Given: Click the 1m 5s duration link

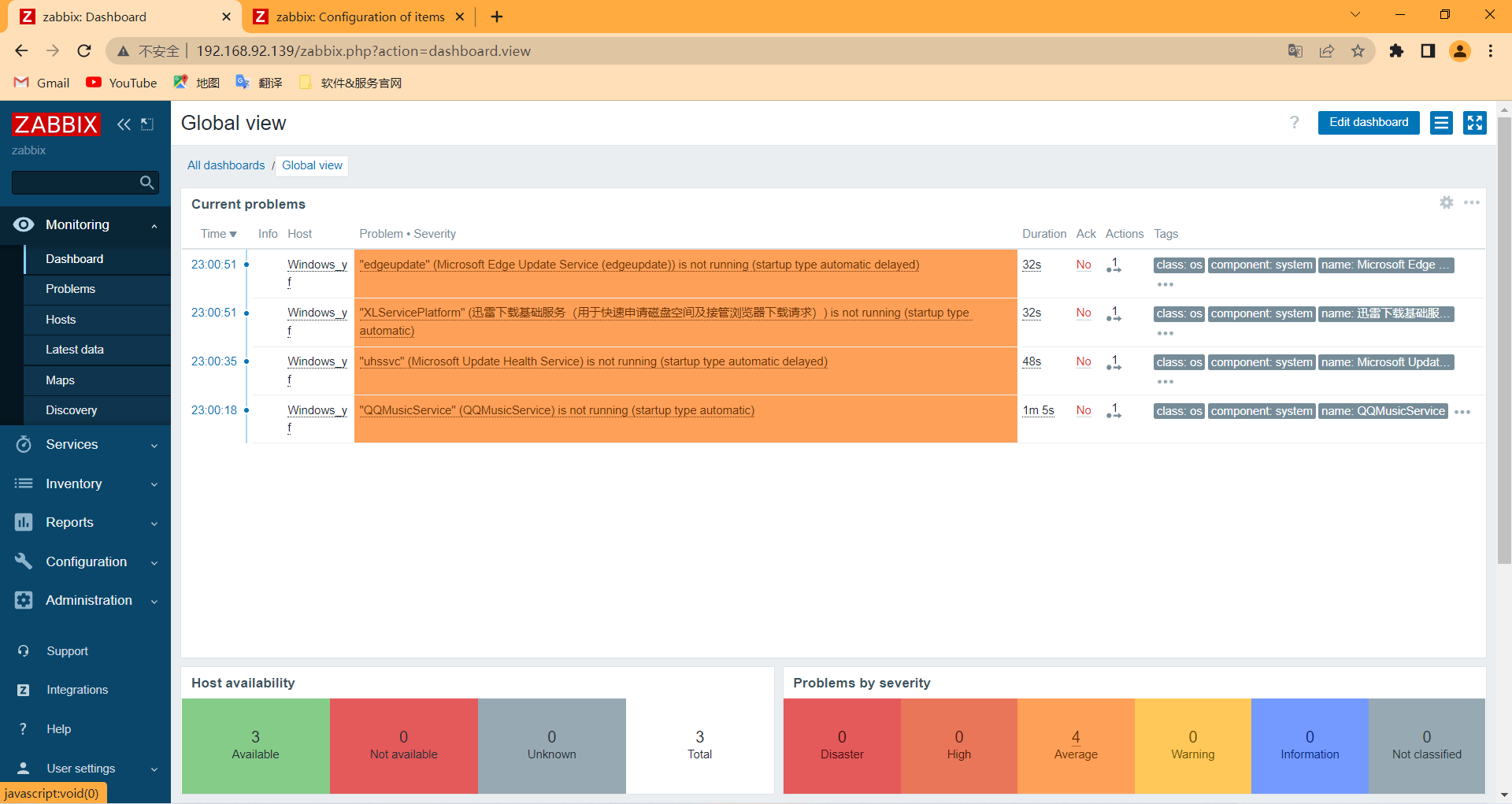Looking at the screenshot, I should click(1038, 411).
